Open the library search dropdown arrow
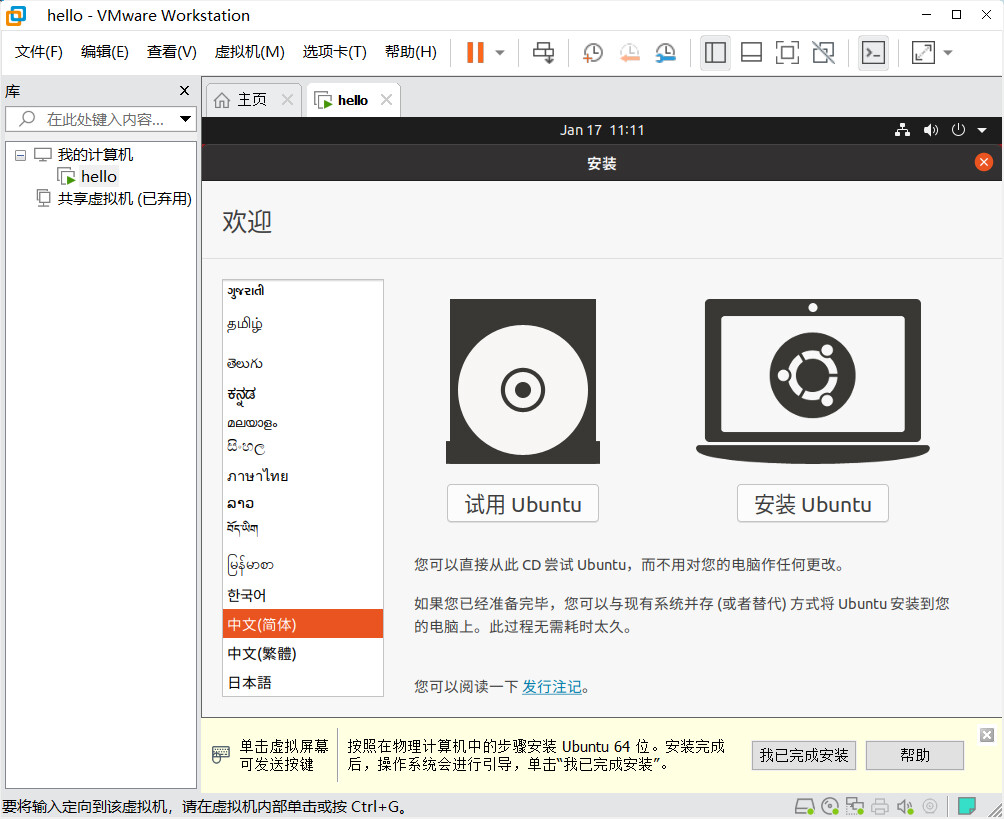This screenshot has width=1004, height=819. click(x=186, y=119)
